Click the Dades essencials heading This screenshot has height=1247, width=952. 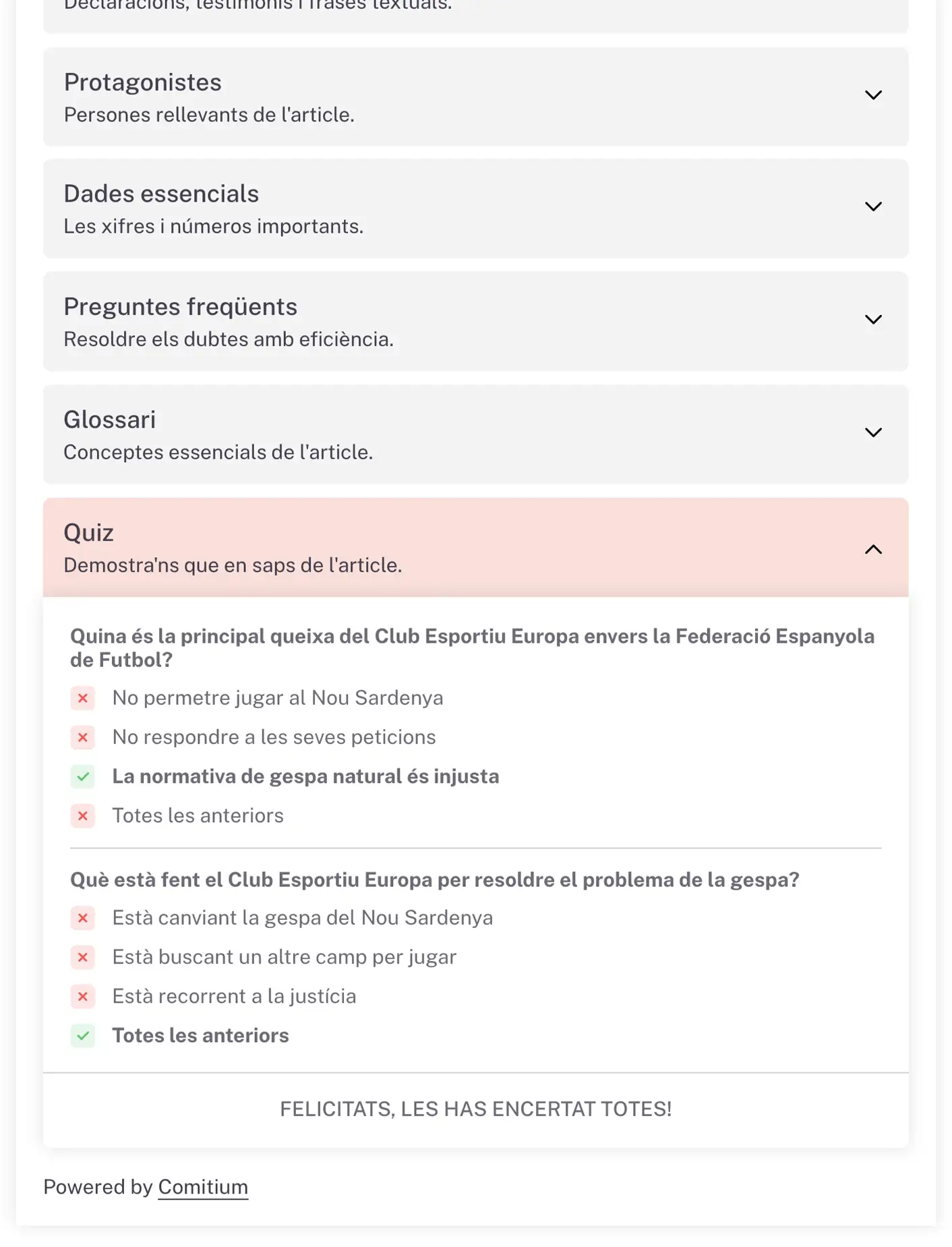[x=161, y=194]
